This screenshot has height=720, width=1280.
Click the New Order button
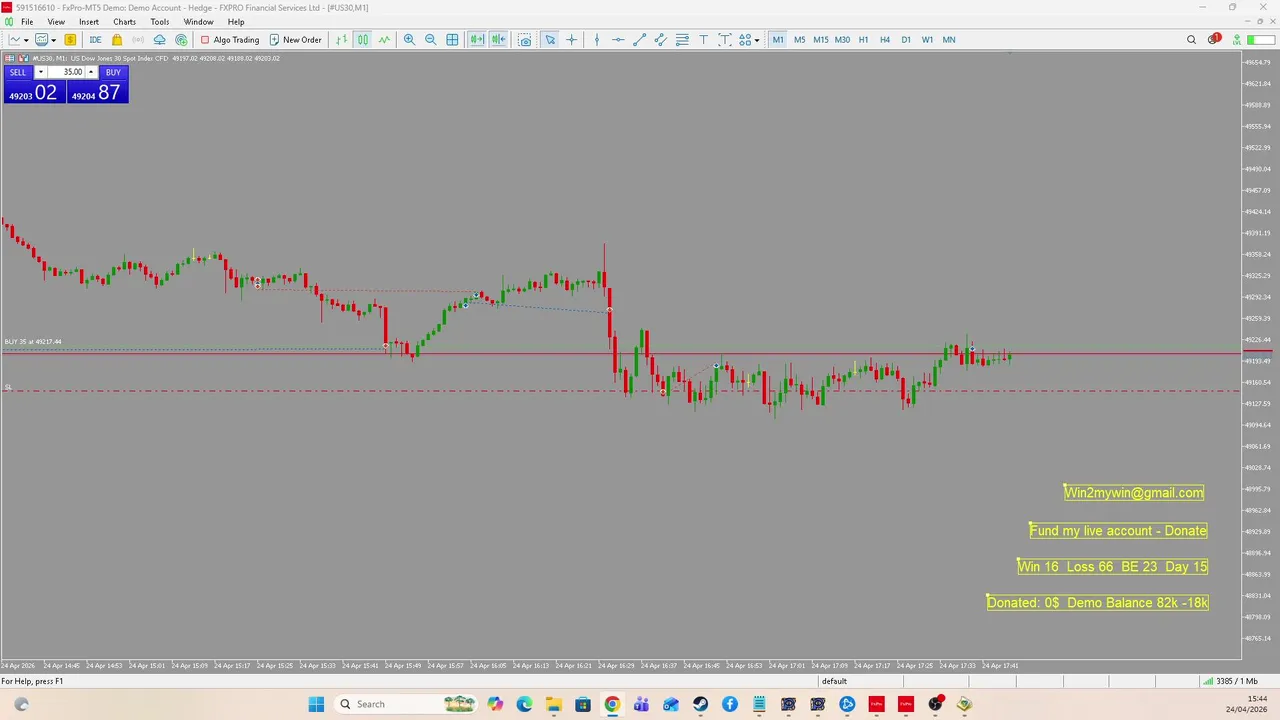coord(295,40)
